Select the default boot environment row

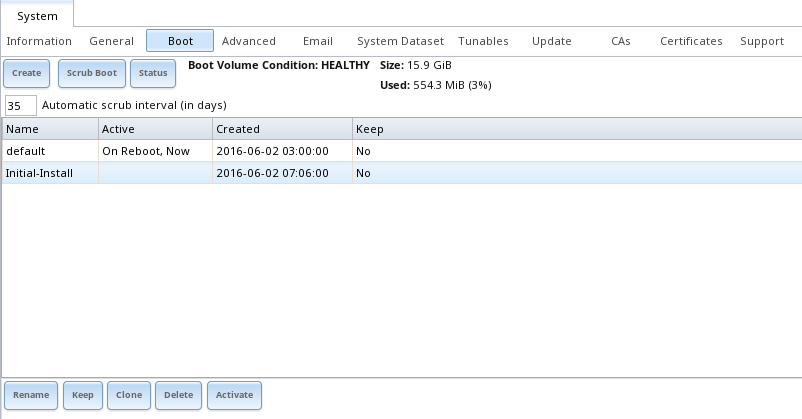402,151
